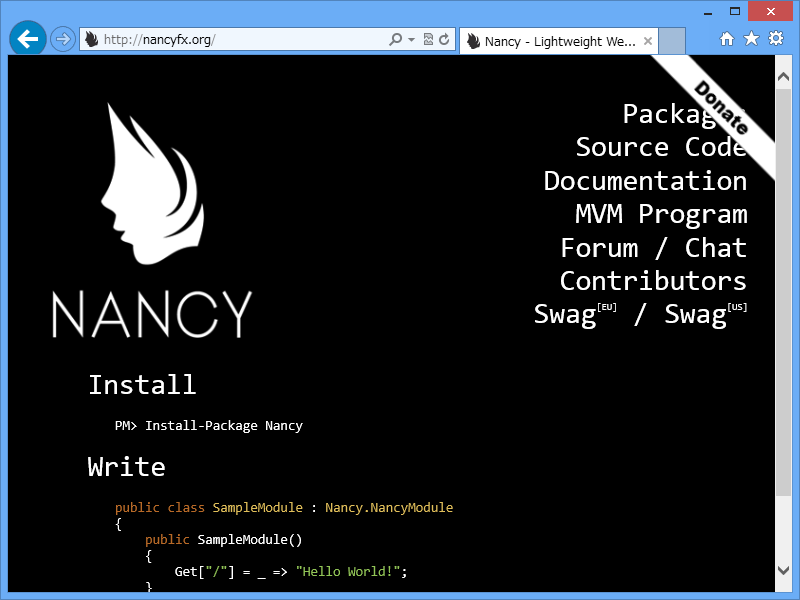Image resolution: width=800 pixels, height=600 pixels.
Task: Go back with the browser back arrow
Action: [28, 38]
